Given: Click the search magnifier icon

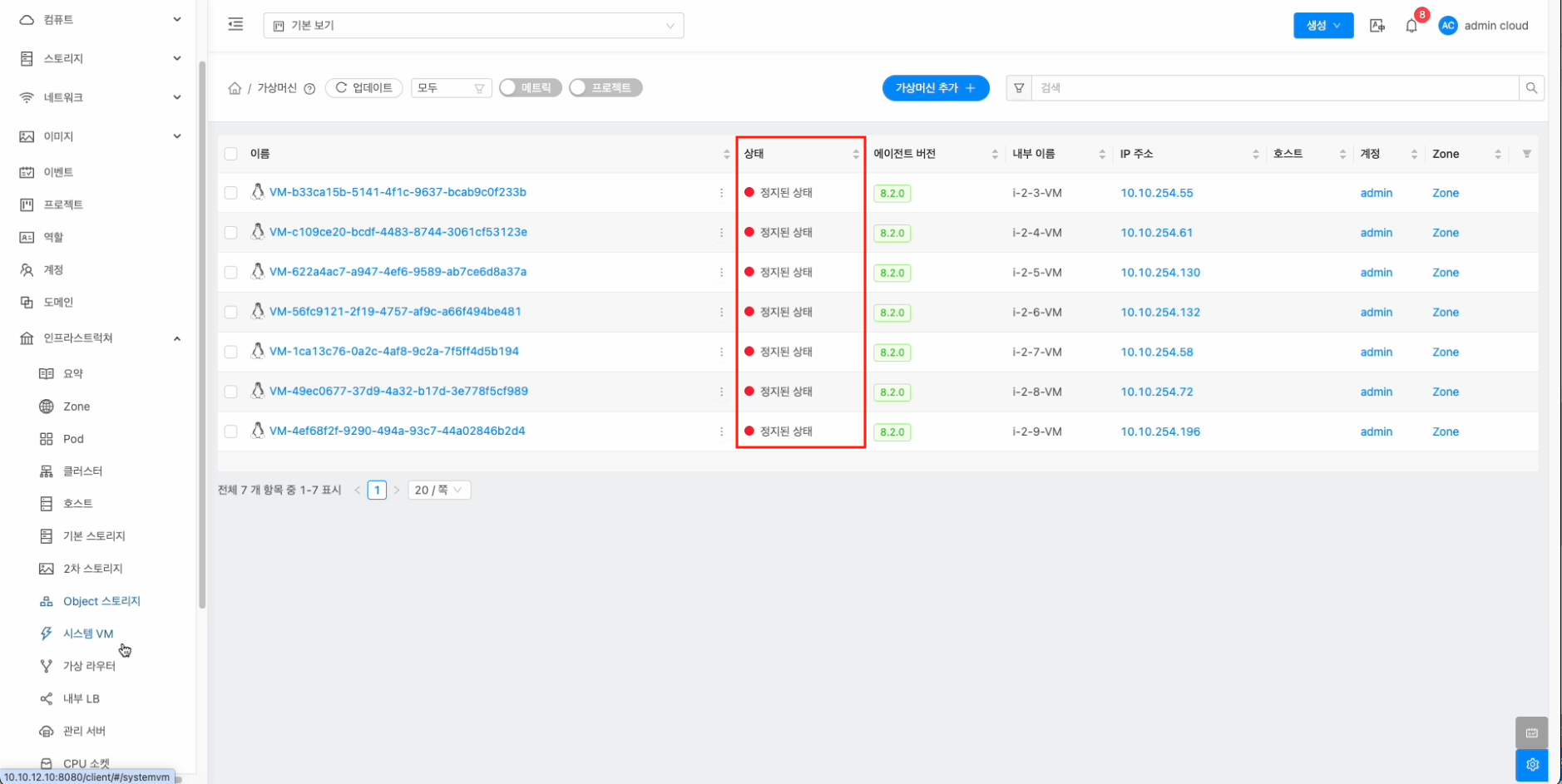Looking at the screenshot, I should tap(1531, 88).
